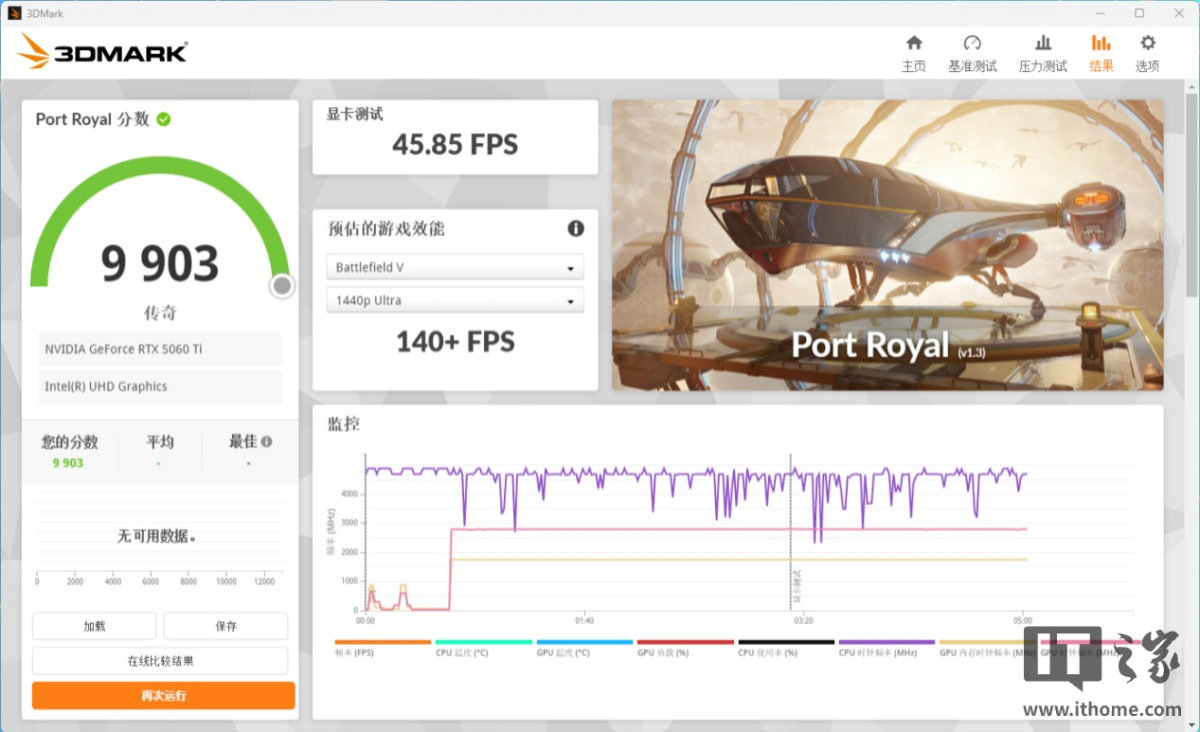This screenshot has width=1200, height=732.
Task: Click the Port Royal preview image
Action: [887, 245]
